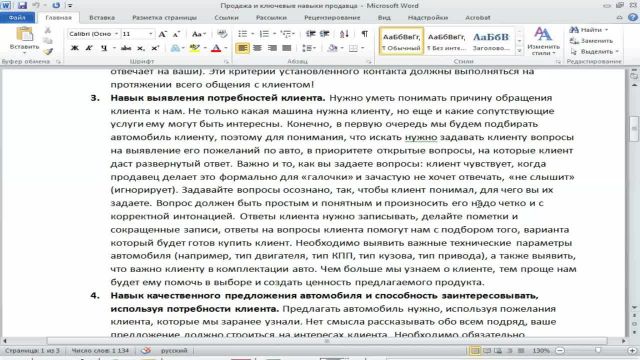
Task: Increase font size with the grow font icon
Action: click(162, 34)
